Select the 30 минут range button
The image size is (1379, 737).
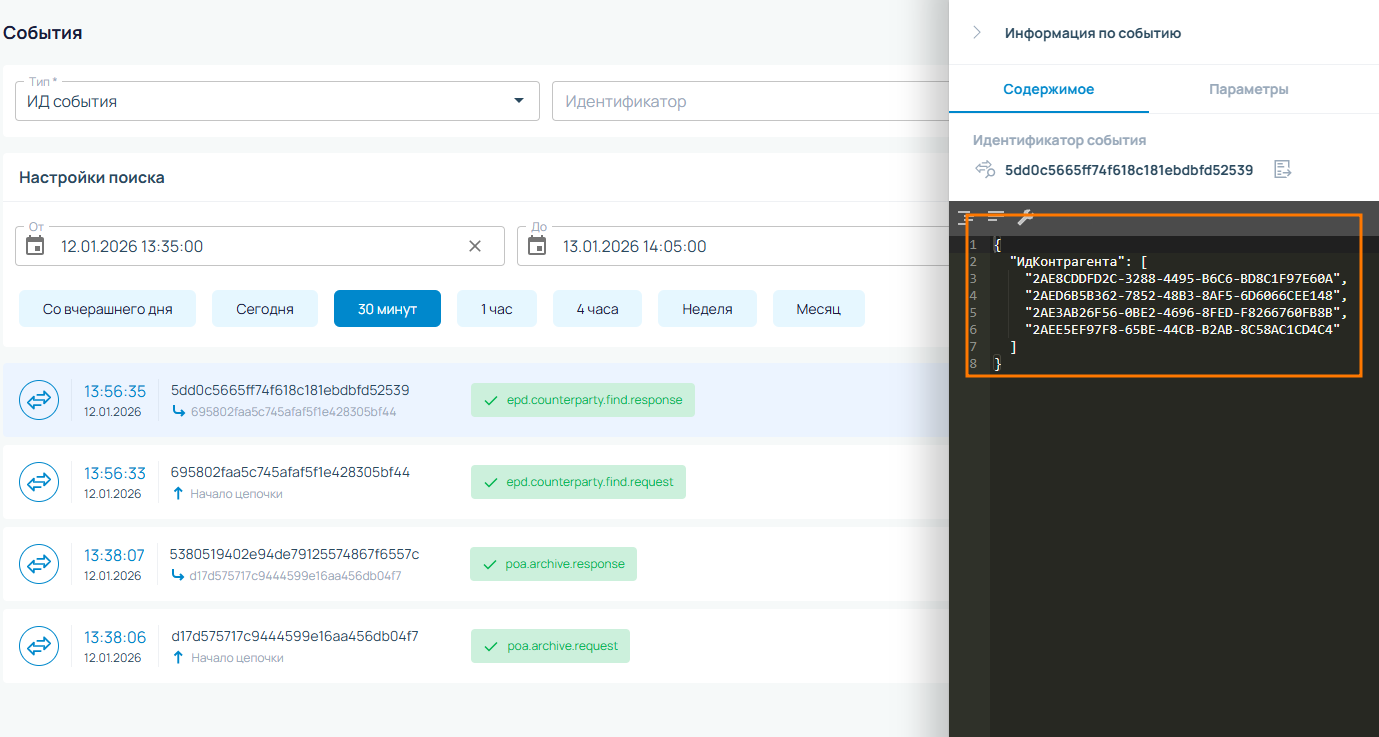point(387,309)
